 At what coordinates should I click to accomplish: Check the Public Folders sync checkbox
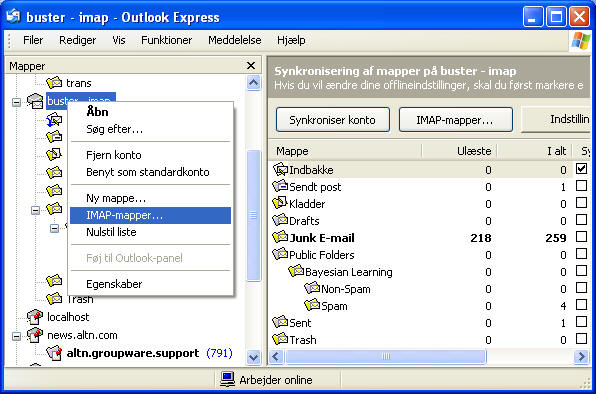pos(581,253)
